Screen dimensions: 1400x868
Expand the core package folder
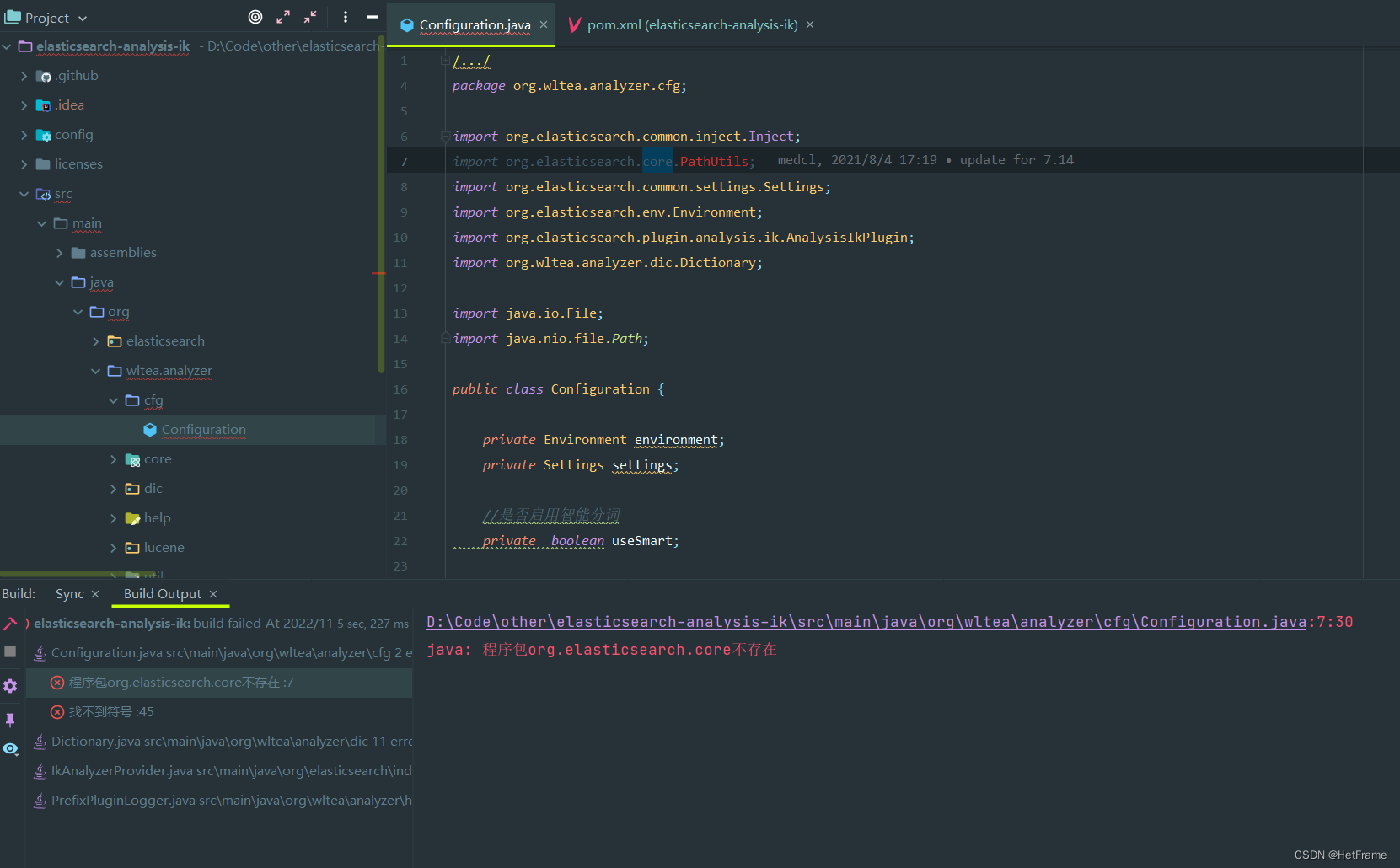115,459
